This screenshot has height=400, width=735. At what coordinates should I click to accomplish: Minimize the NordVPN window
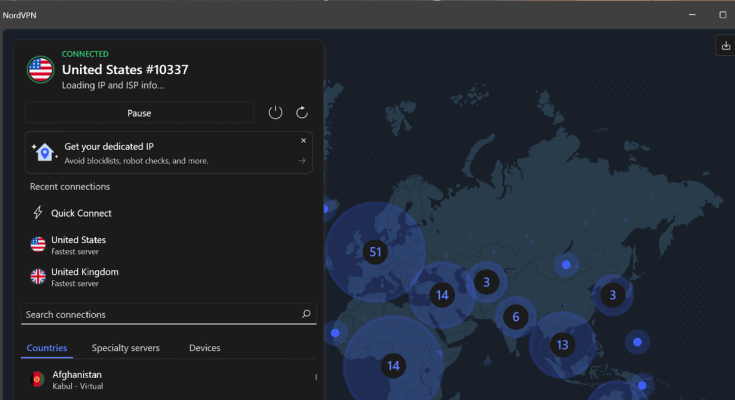692,15
